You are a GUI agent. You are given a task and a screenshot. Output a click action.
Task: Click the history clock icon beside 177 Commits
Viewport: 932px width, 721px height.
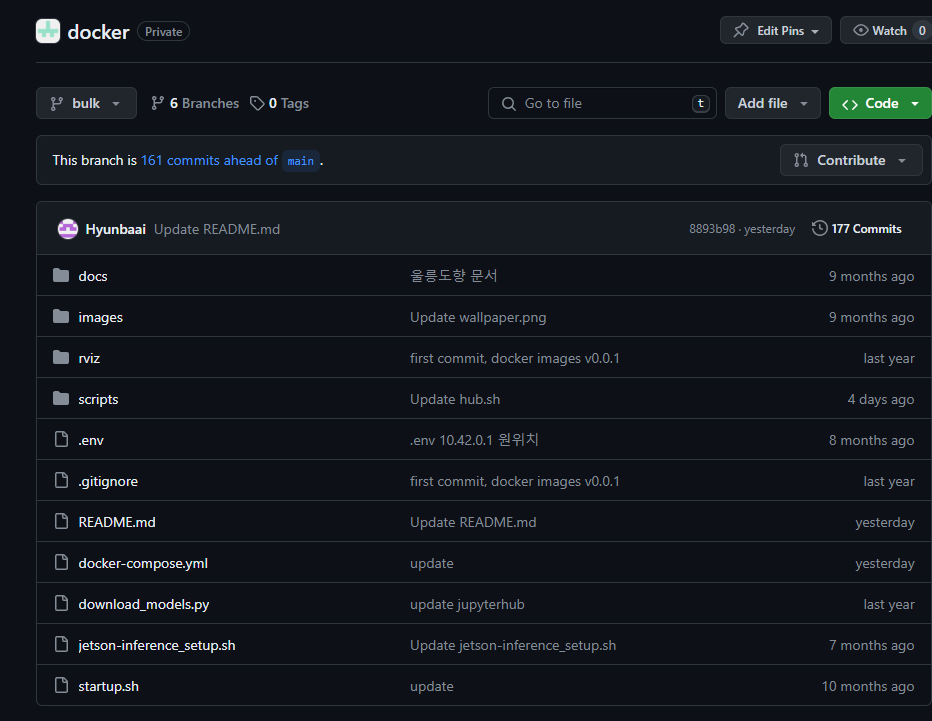[820, 228]
